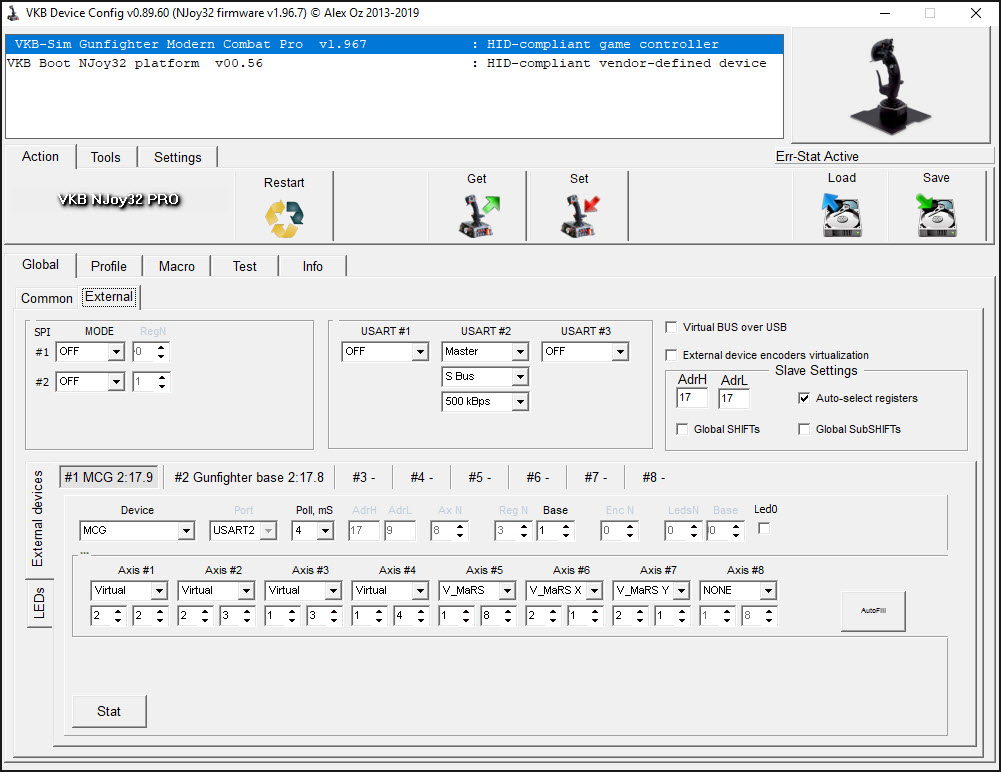This screenshot has width=1001, height=772.
Task: Toggle the Led0 checkbox
Action: click(x=764, y=528)
